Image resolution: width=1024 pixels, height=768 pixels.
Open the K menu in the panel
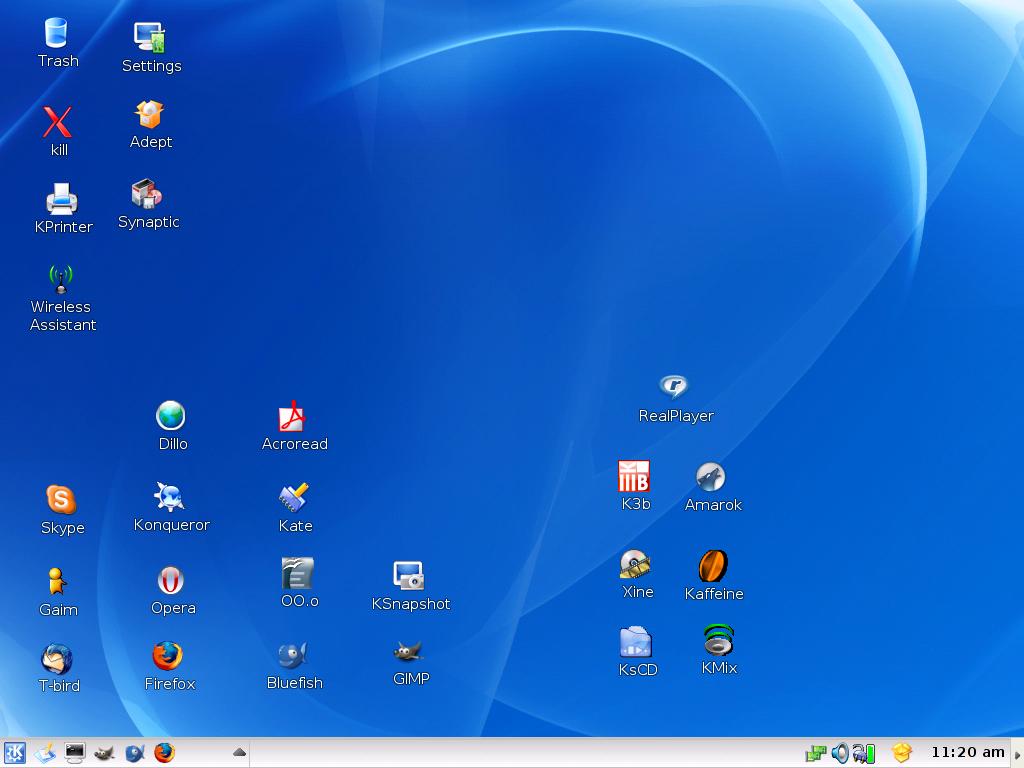14,753
